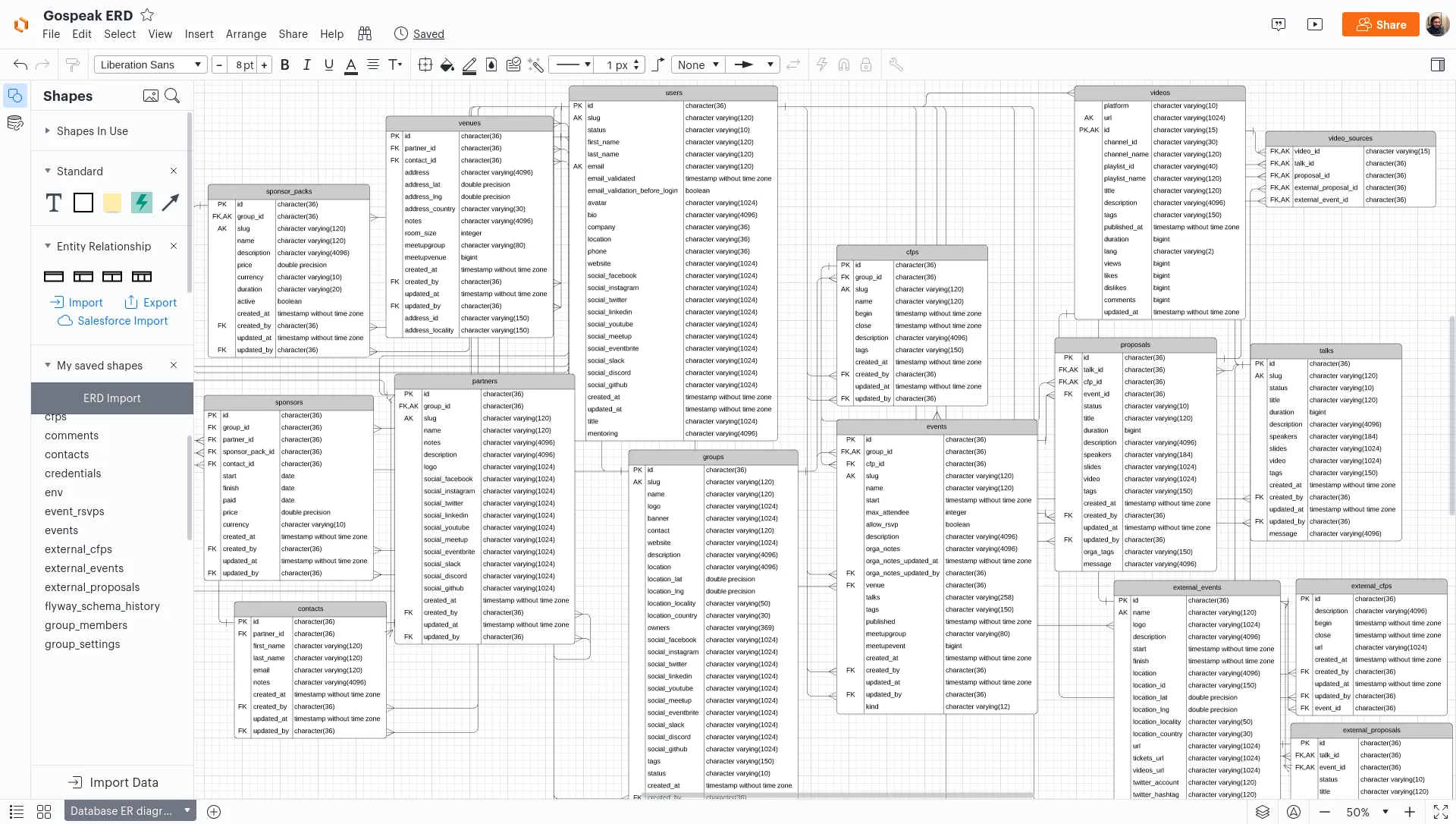
Task: Select the yellow note shape
Action: click(112, 203)
